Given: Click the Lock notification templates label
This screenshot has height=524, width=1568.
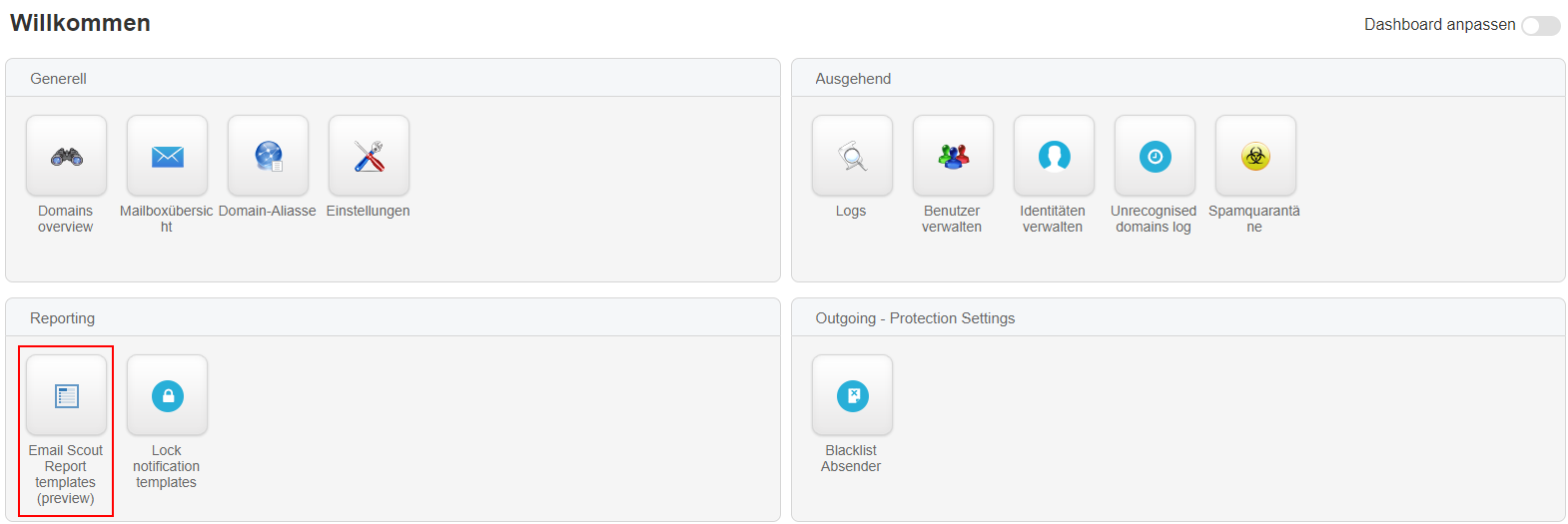Looking at the screenshot, I should [167, 466].
